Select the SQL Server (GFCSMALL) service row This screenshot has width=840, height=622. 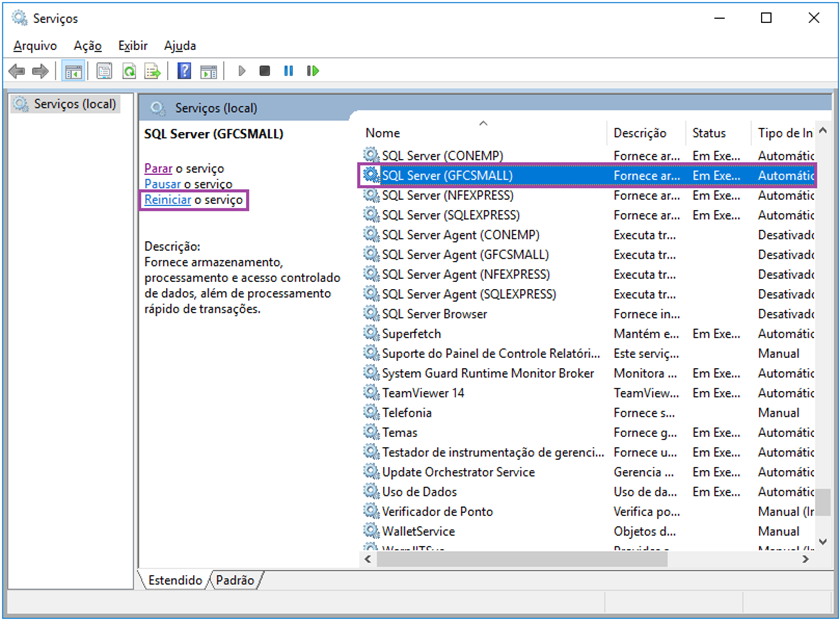587,175
